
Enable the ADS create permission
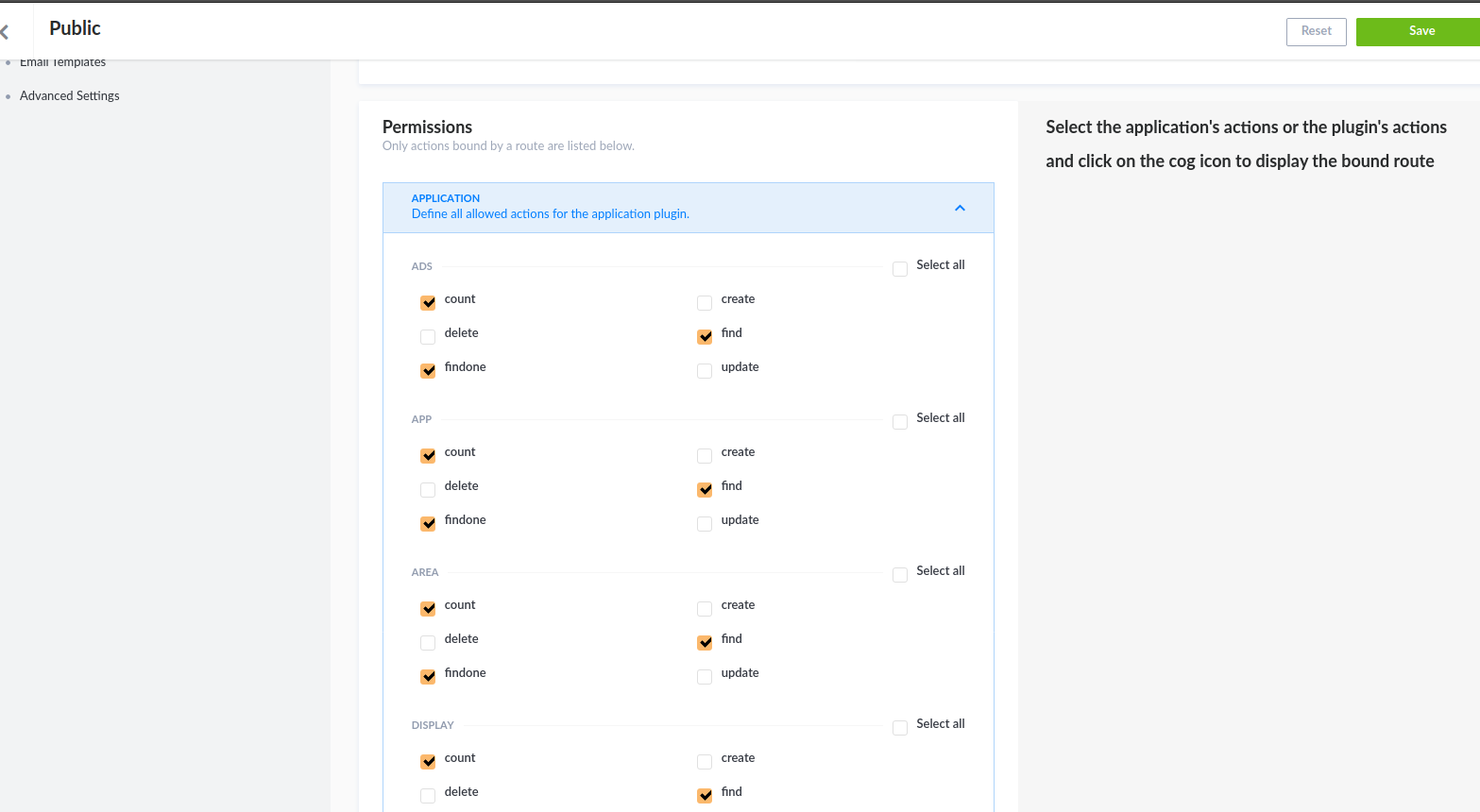click(705, 303)
